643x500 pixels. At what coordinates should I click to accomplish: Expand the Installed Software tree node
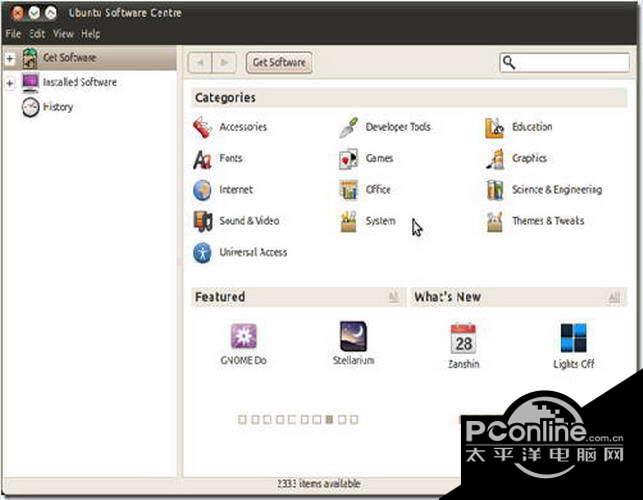point(10,83)
